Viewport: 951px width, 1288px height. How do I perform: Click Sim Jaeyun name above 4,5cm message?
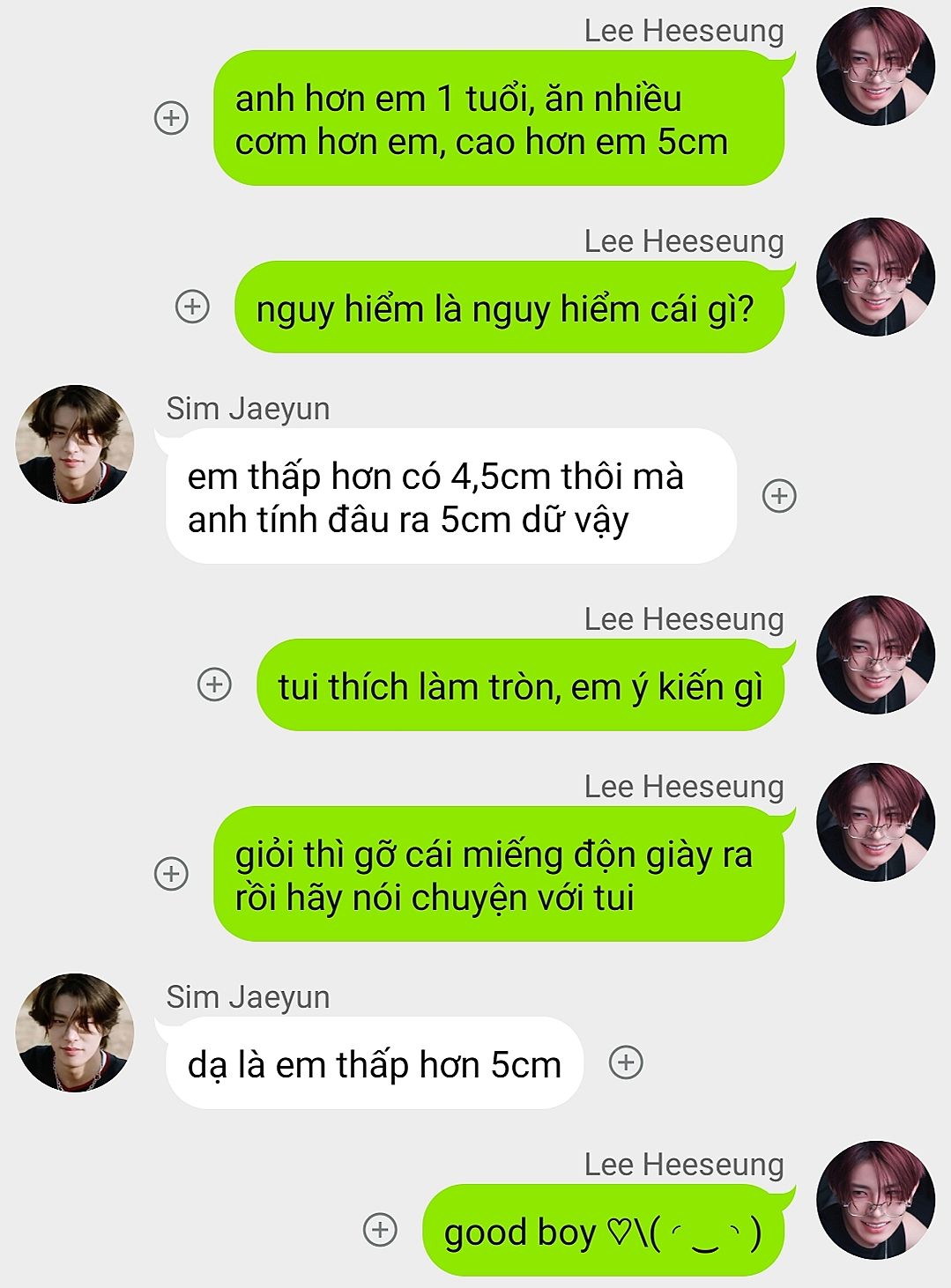[x=248, y=409]
